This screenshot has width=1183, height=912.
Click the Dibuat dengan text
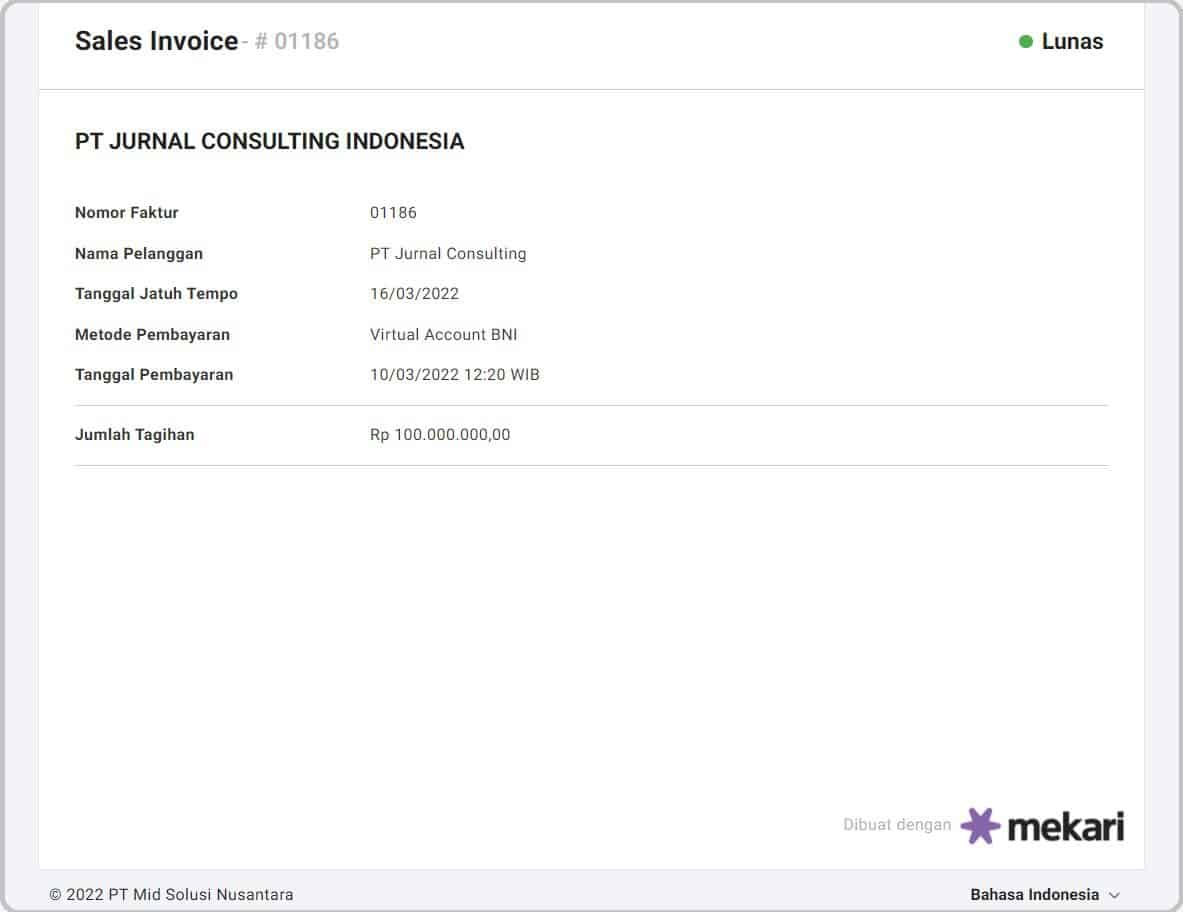coord(897,824)
